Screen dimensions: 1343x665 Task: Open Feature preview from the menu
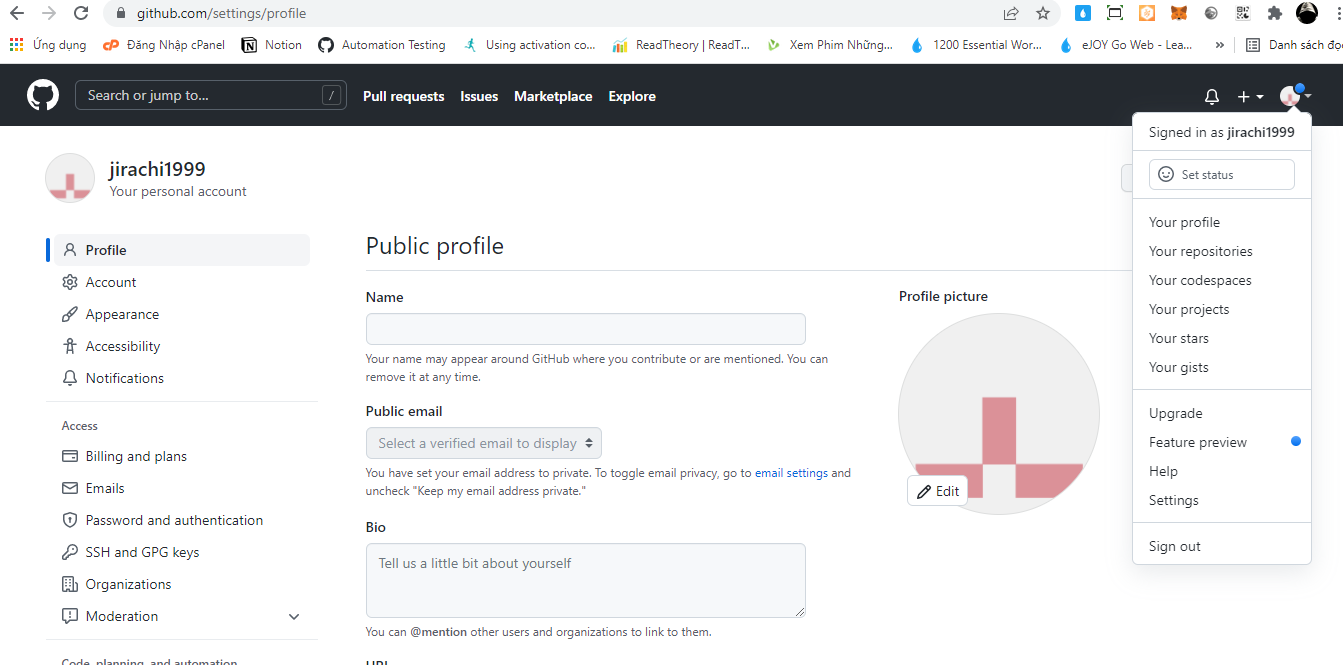coord(1198,442)
